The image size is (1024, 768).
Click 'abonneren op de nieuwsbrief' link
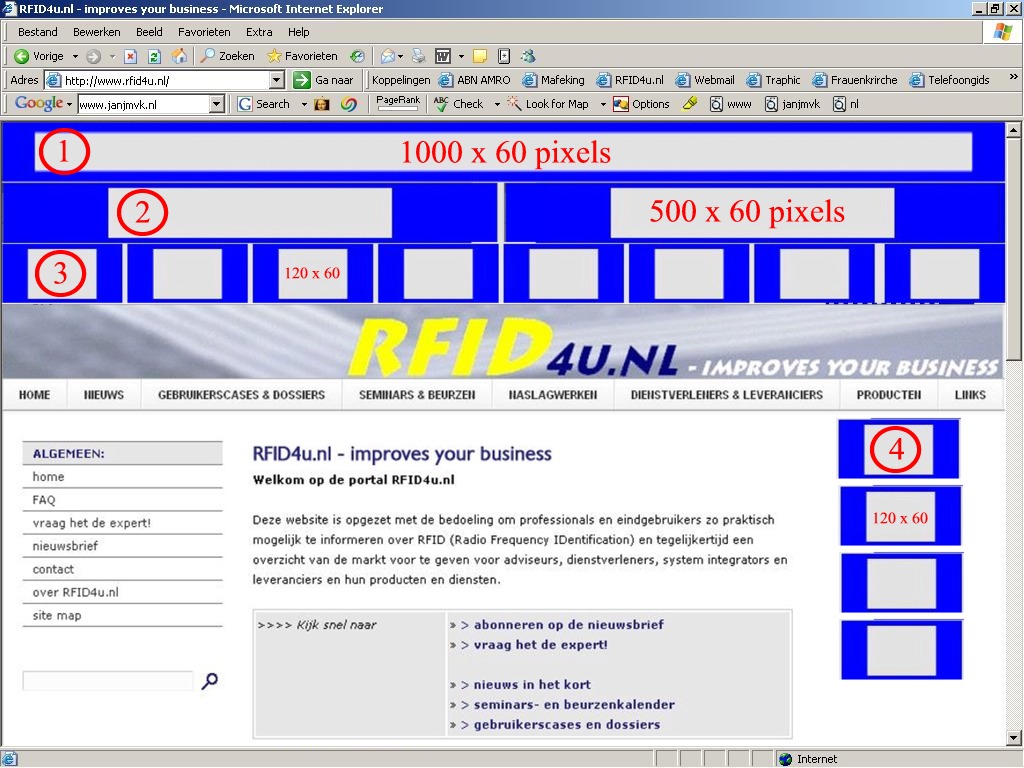[x=569, y=625]
